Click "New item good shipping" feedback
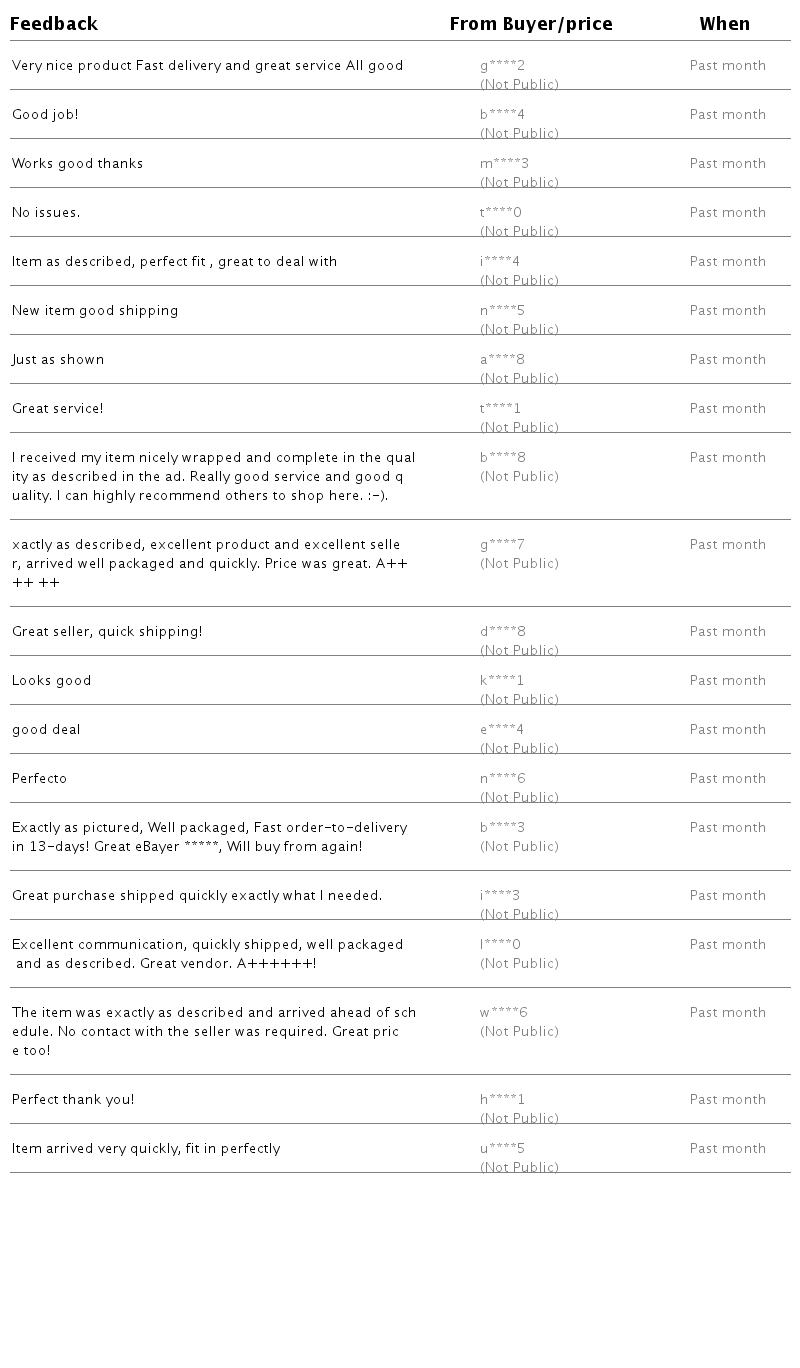 tap(95, 311)
